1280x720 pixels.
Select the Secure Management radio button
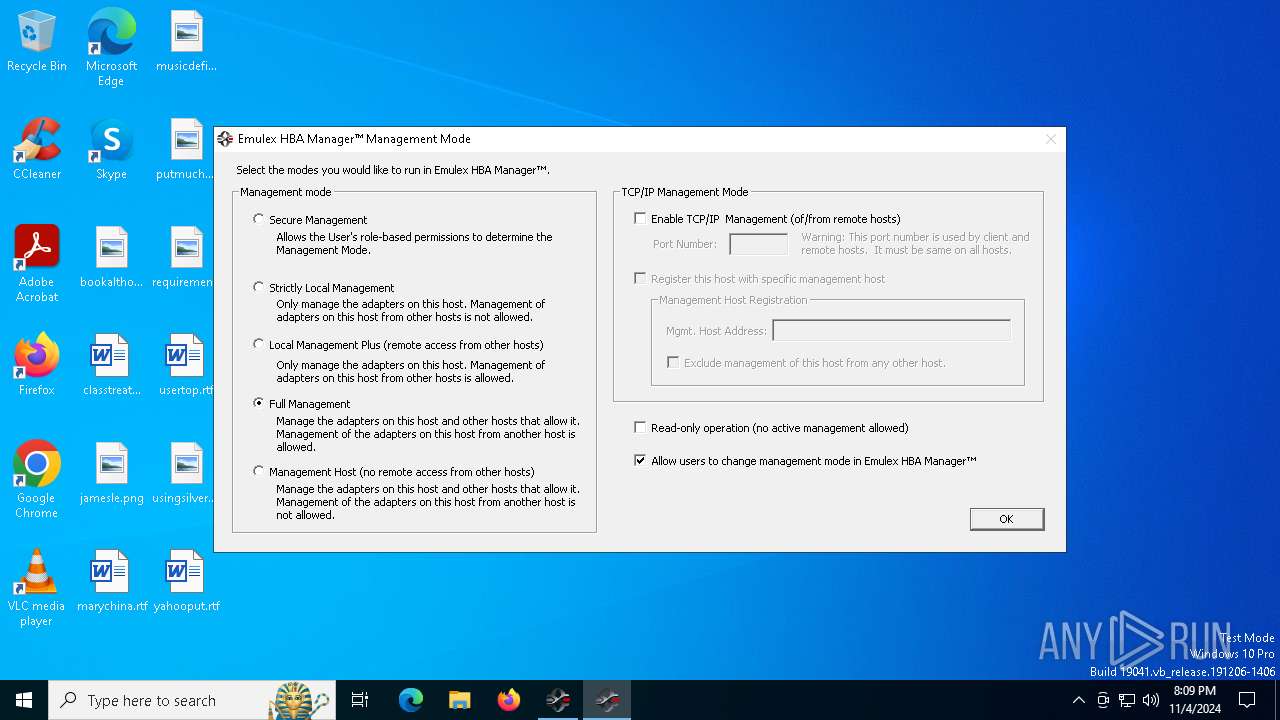tap(259, 219)
